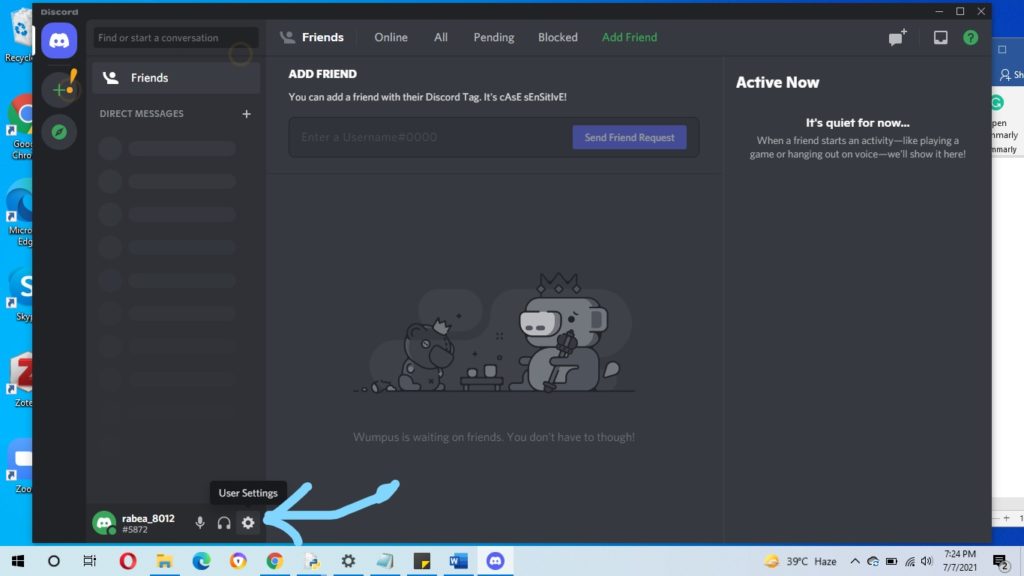Show hidden system tray icons
Screen dimensions: 1024x576
click(854, 561)
